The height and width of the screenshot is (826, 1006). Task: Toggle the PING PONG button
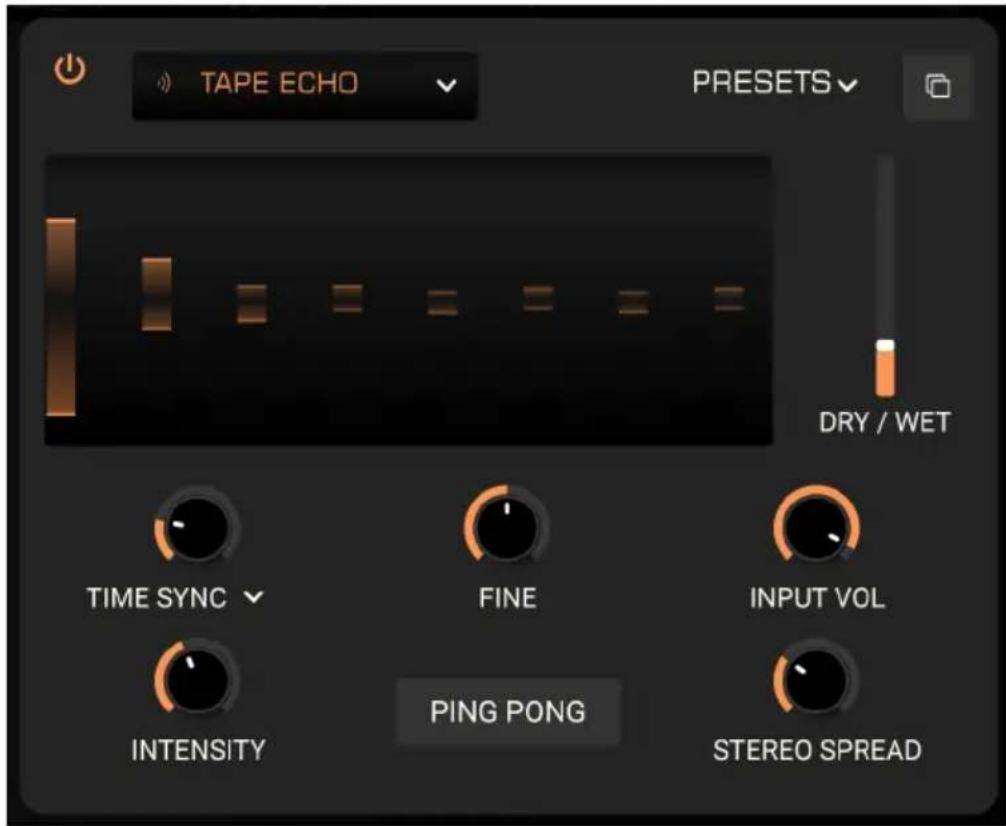508,712
